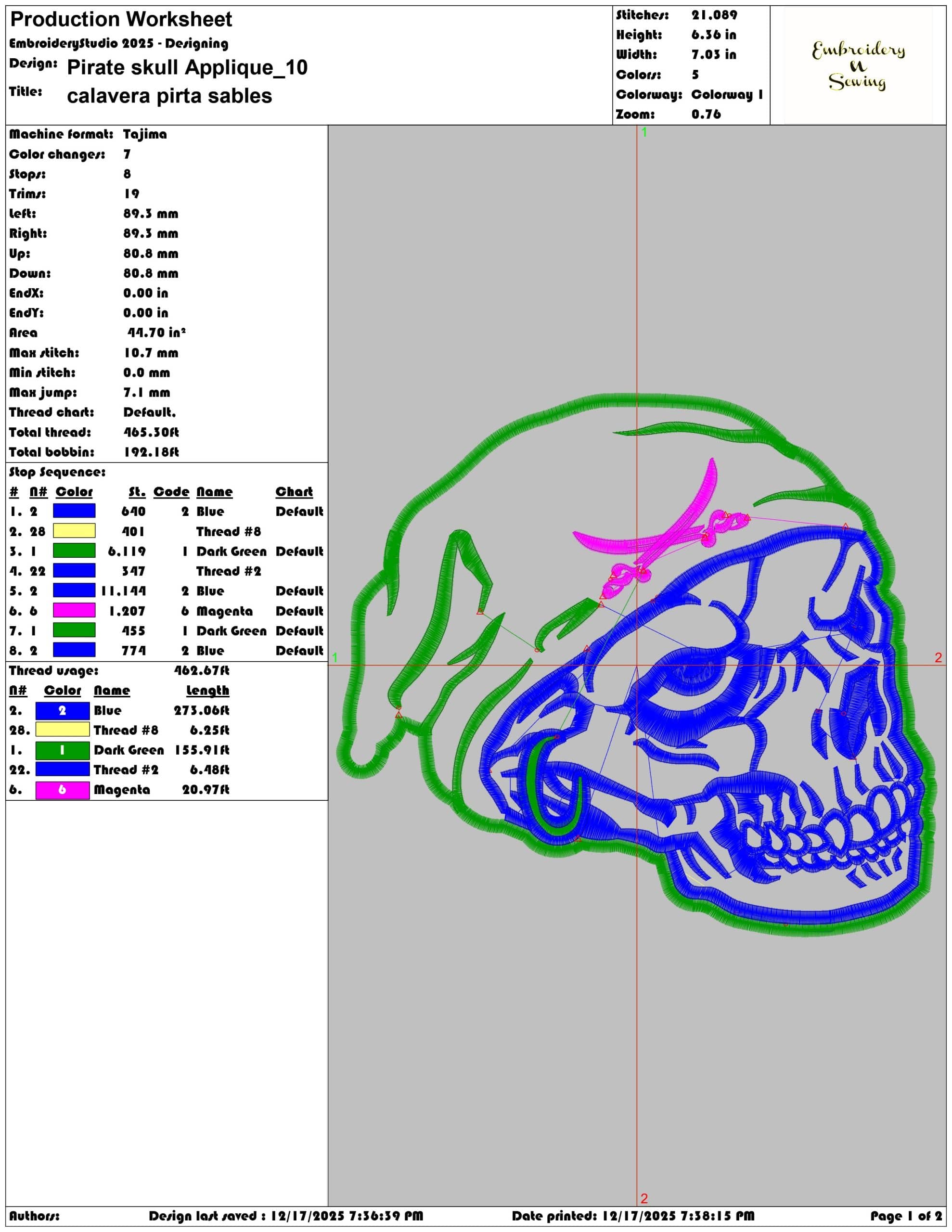The image size is (952, 1232).
Task: Click the Dark Green usage swatch numbered 1
Action: [63, 750]
